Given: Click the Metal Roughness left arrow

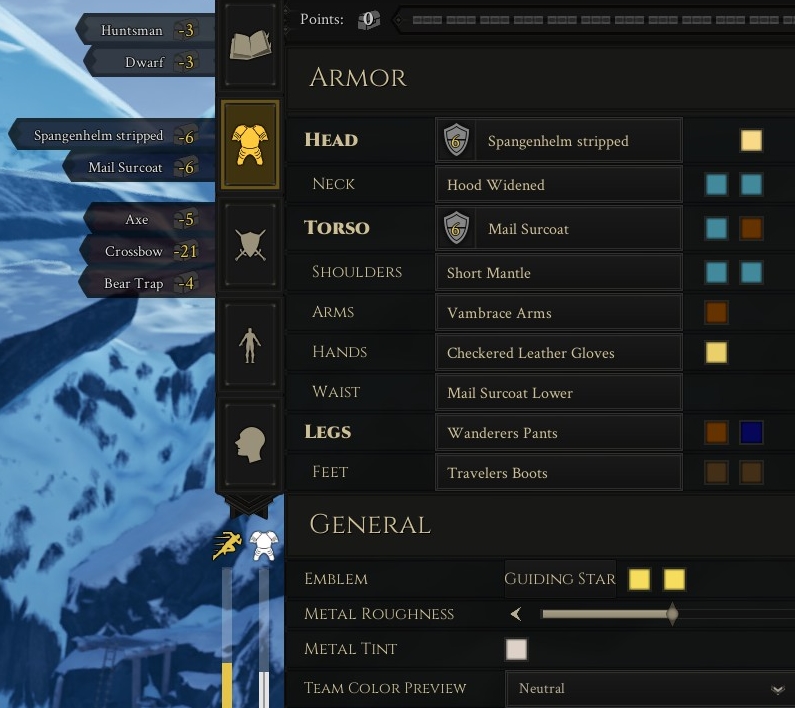Looking at the screenshot, I should (516, 614).
